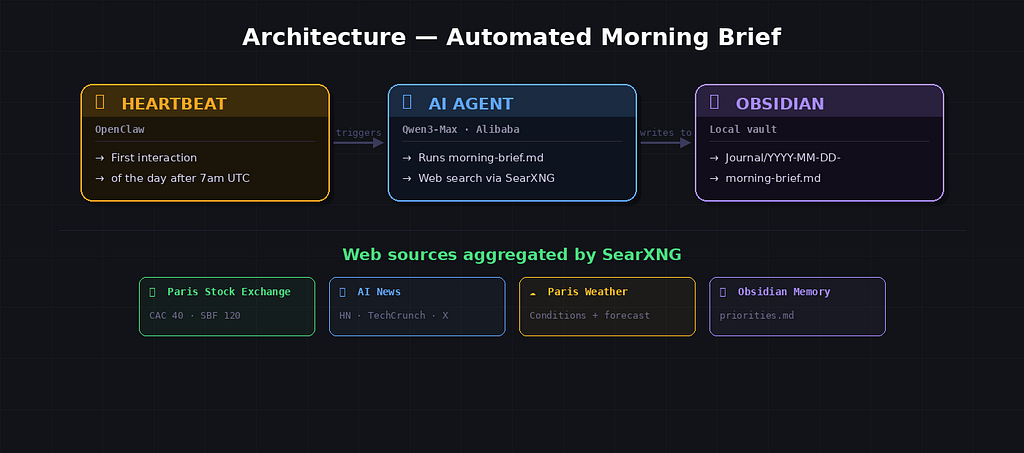The image size is (1024, 453).
Task: Click the Architecture — Automated Morning Brief title
Action: click(x=511, y=37)
